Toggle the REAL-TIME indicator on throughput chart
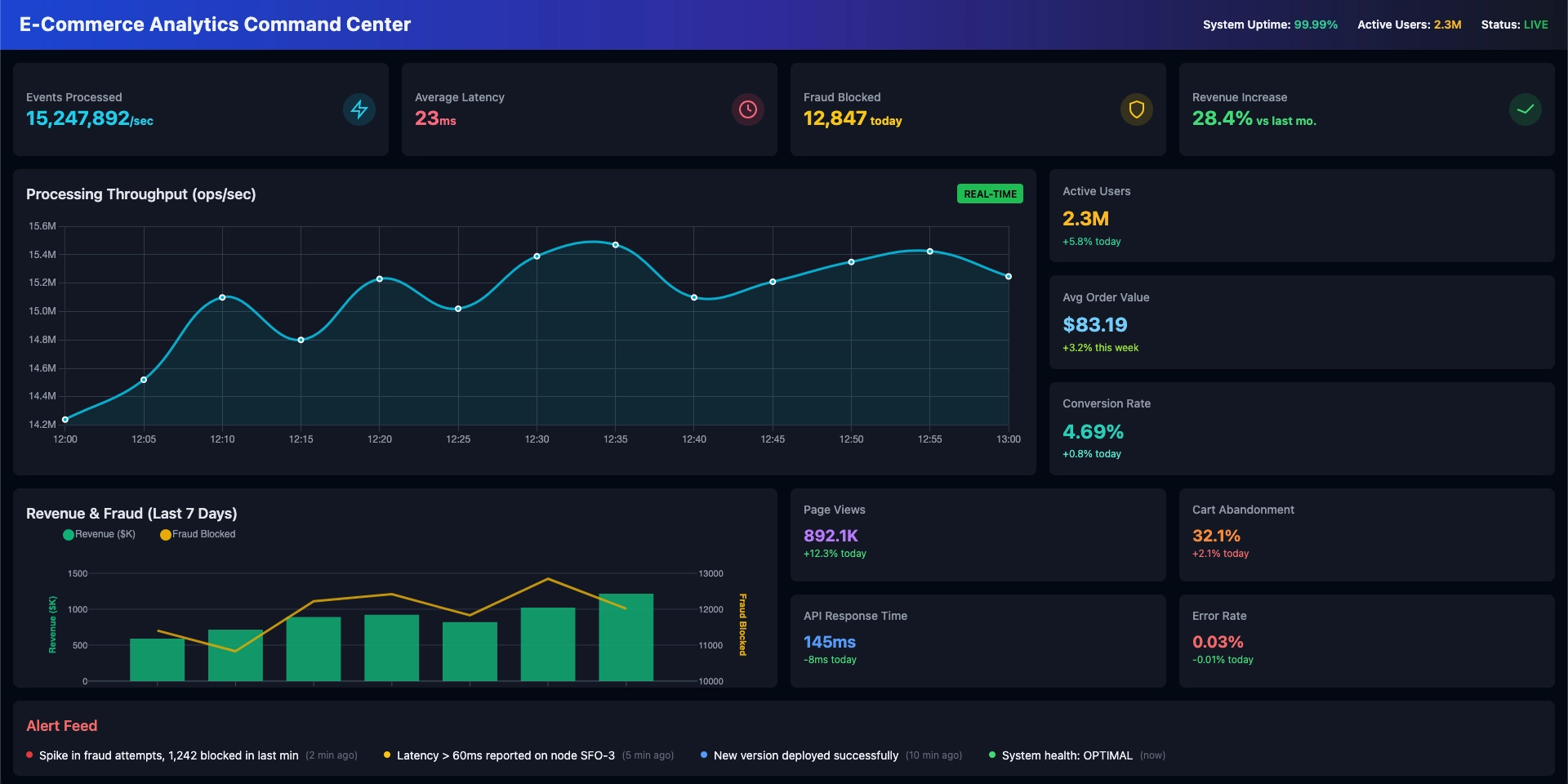The width and height of the screenshot is (1568, 784). [989, 194]
